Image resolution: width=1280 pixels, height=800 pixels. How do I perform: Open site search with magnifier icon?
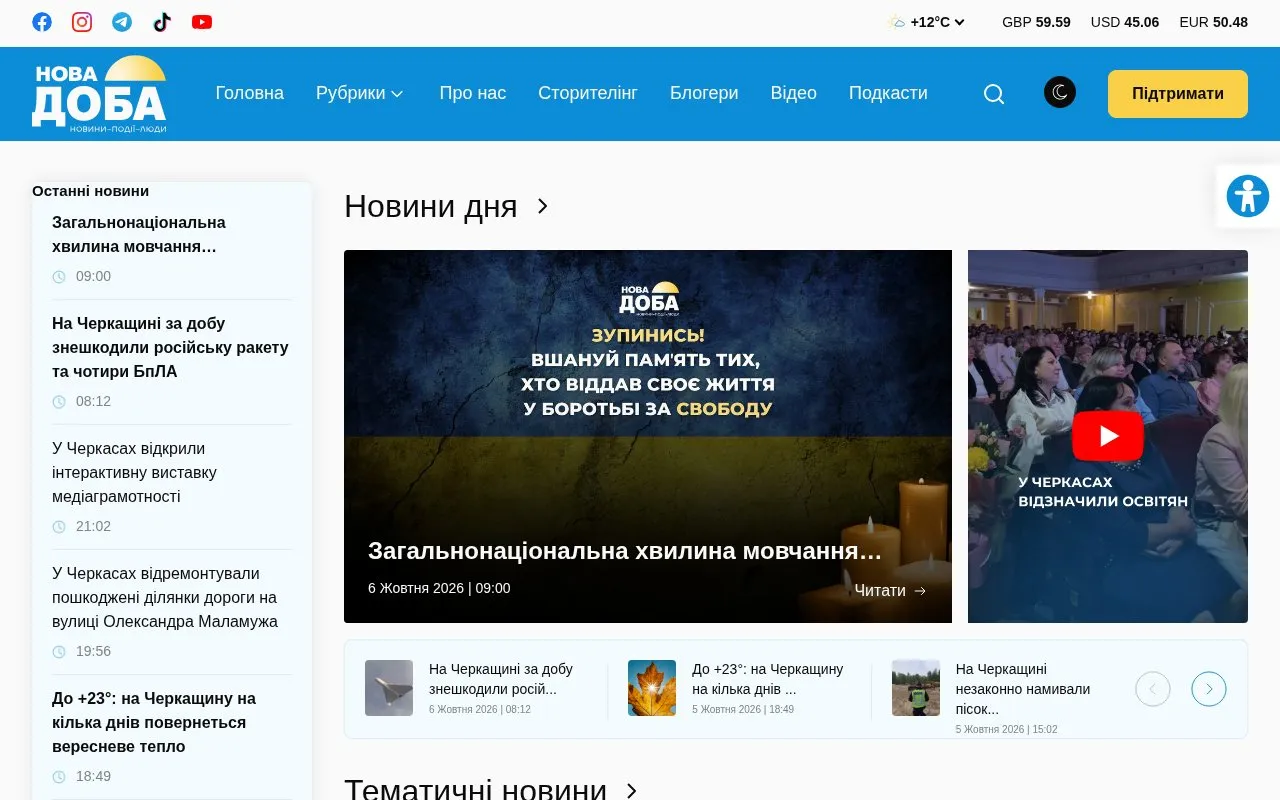point(994,94)
